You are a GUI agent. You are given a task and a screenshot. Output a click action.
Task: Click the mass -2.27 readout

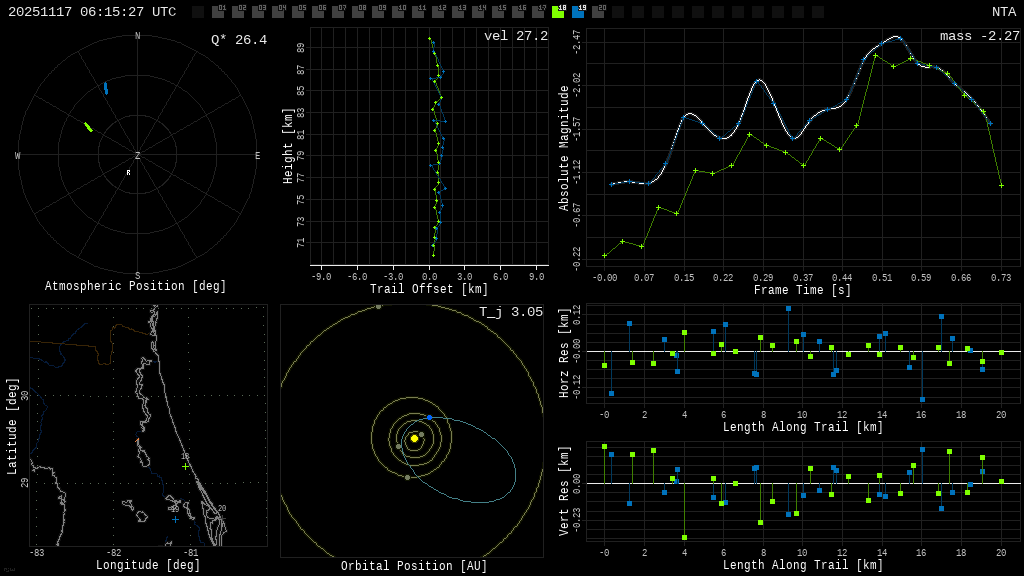pos(979,36)
